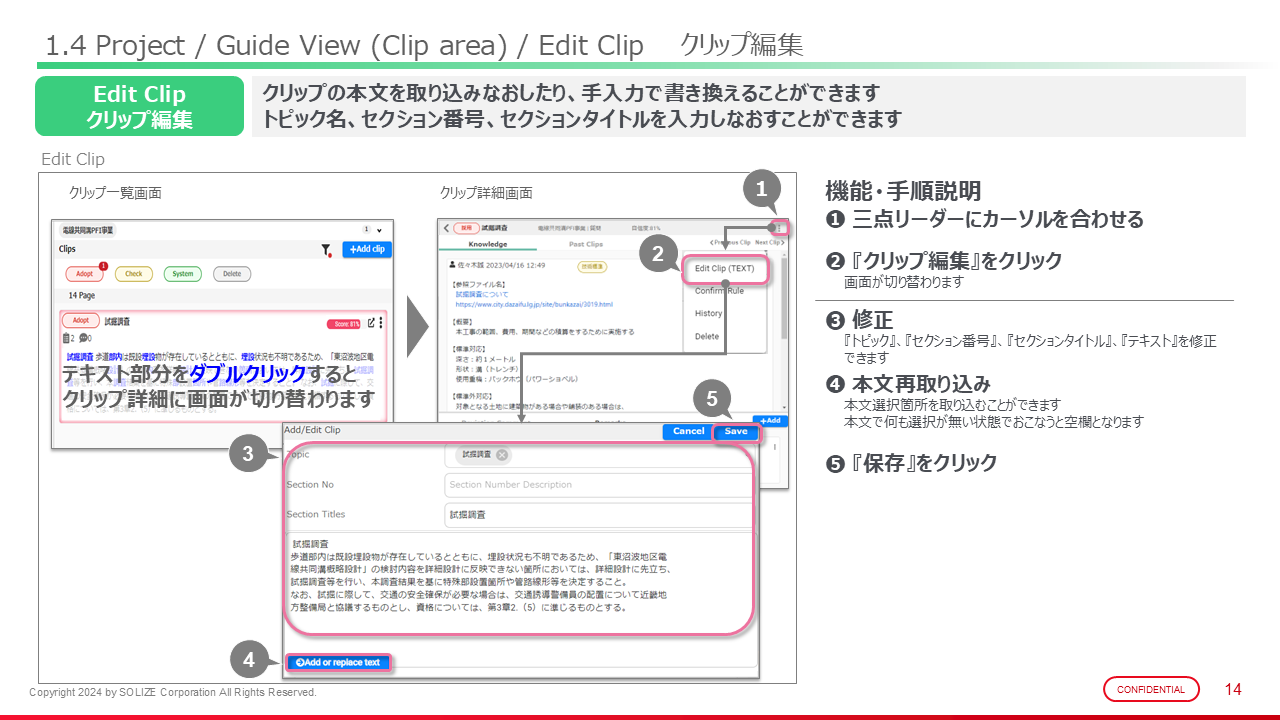
Task: Remove the topic tag with its x icon
Action: click(502, 455)
